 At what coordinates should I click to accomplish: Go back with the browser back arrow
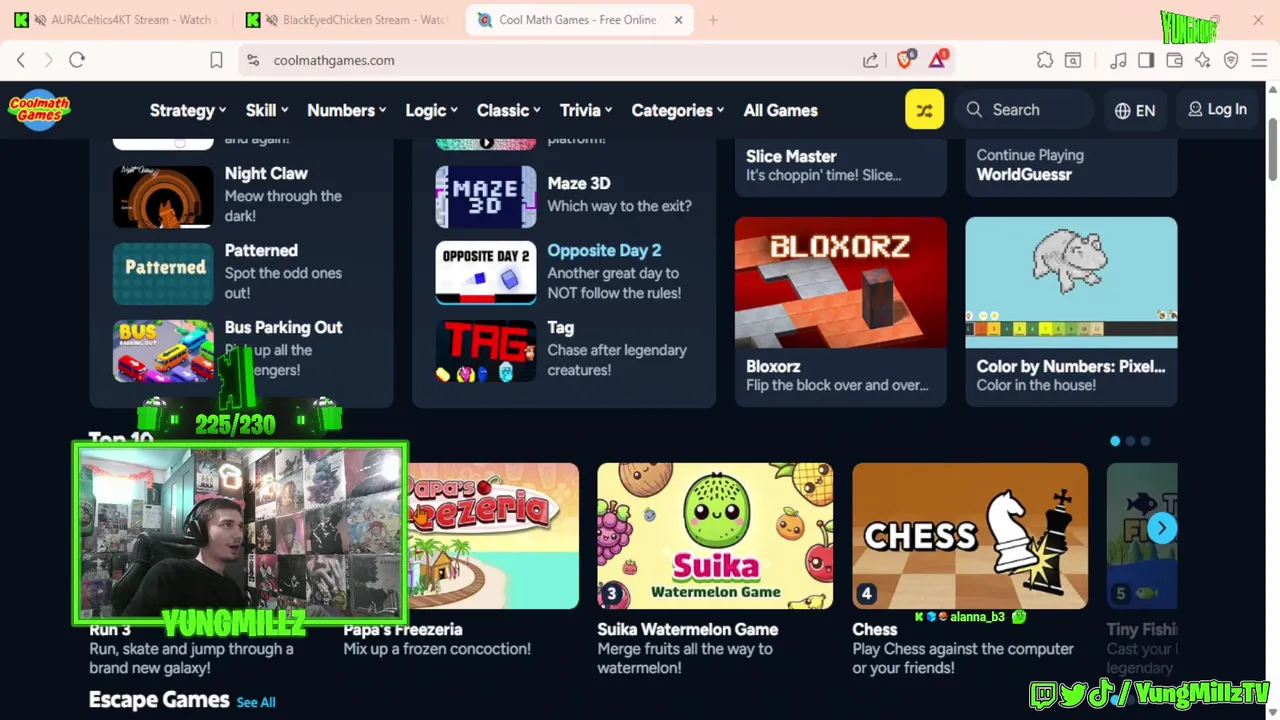click(x=20, y=60)
